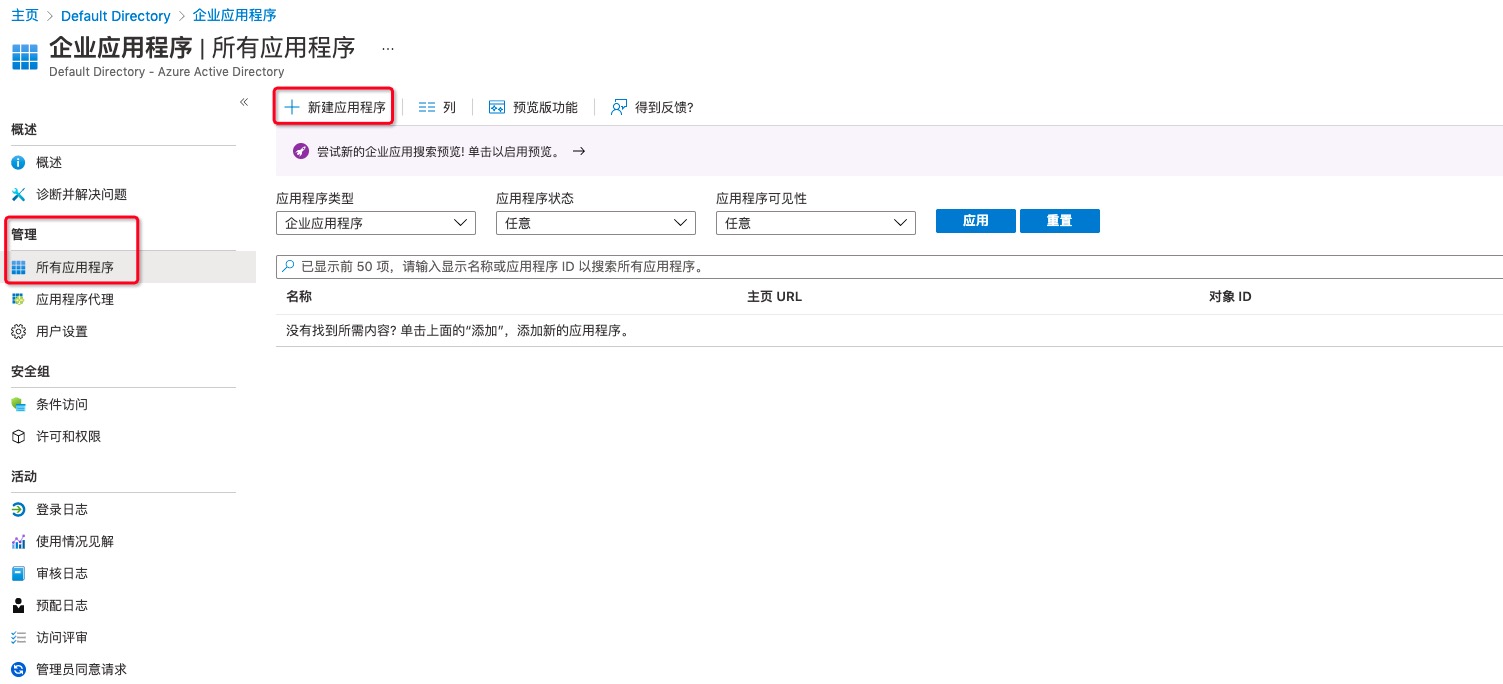Click the Enterprise Applications grid icon beside the title
The width and height of the screenshot is (1503, 684).
24,57
